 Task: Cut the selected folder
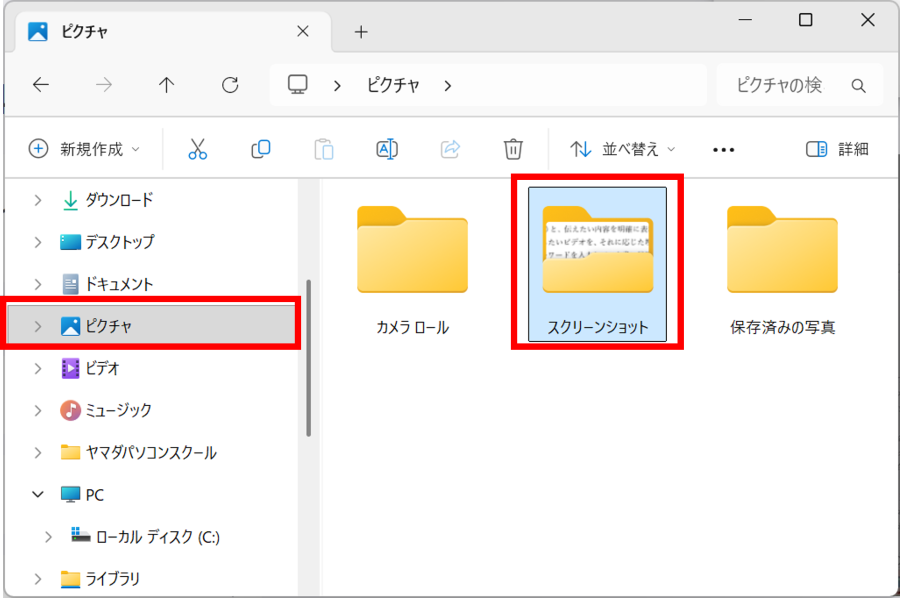[197, 148]
